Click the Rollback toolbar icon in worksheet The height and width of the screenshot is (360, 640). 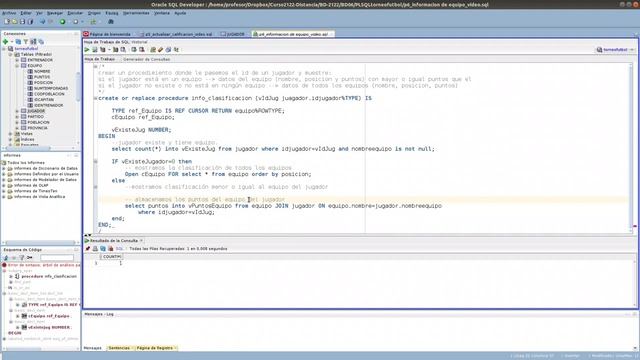[x=142, y=49]
